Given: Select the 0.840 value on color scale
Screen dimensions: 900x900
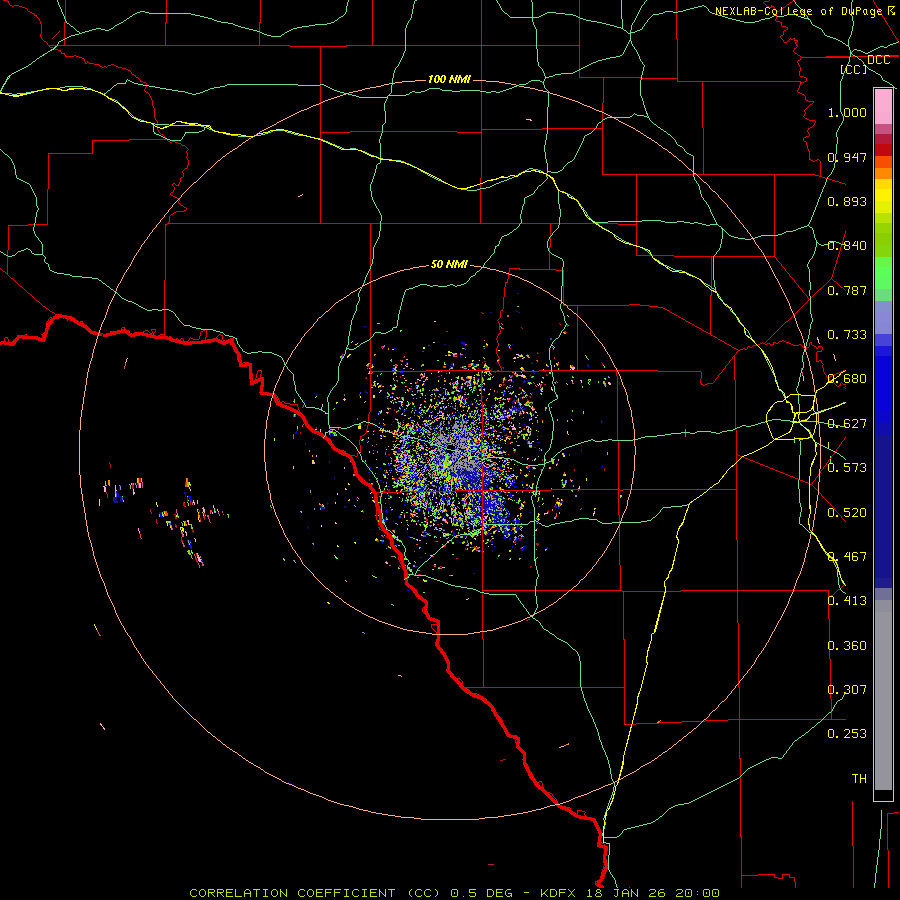Looking at the screenshot, I should pos(847,246).
